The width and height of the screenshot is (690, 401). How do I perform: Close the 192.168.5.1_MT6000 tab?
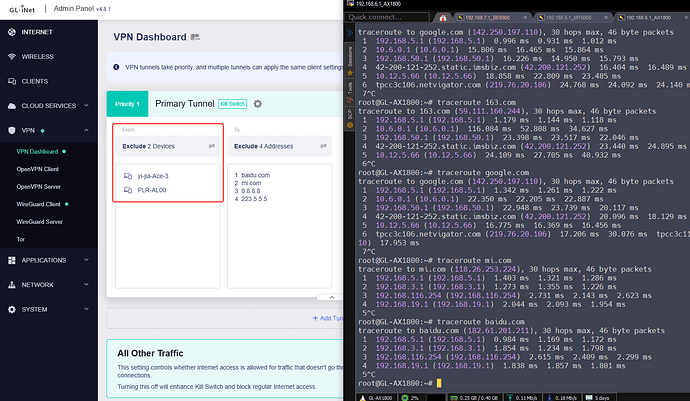tap(606, 18)
